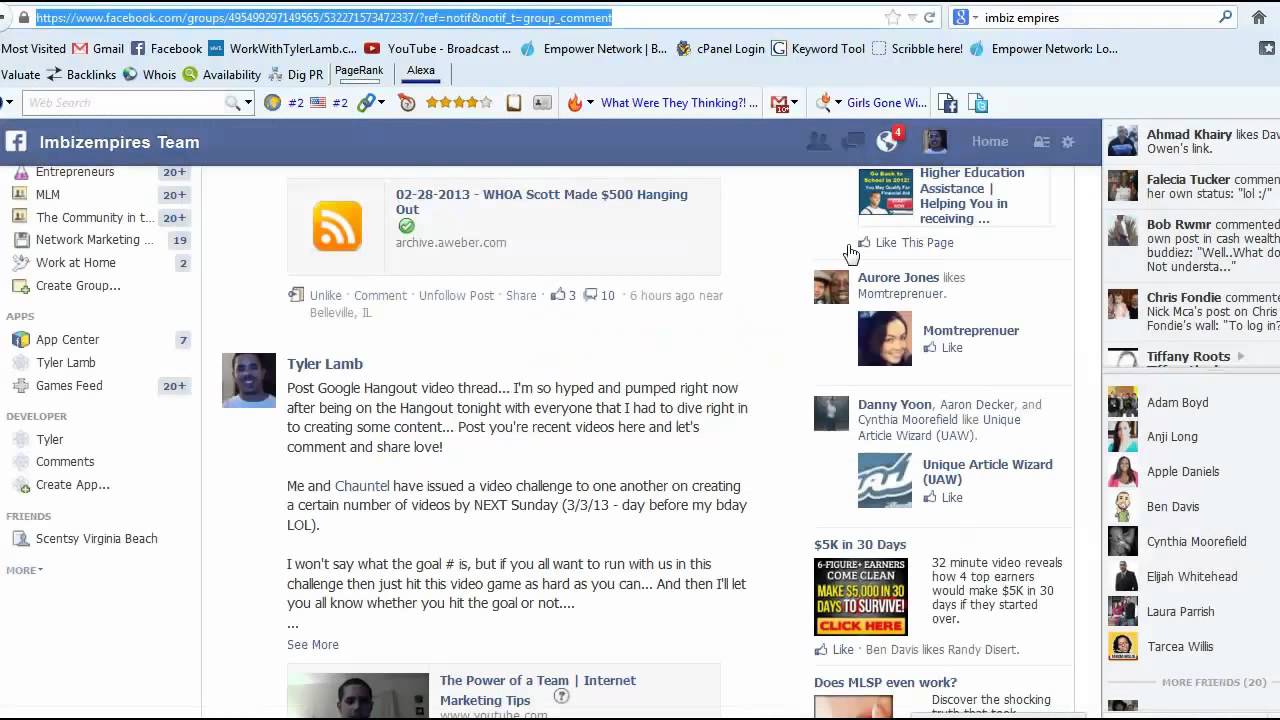Click Backlinks in SEO toolbar
1280x720 pixels.
tap(81, 74)
